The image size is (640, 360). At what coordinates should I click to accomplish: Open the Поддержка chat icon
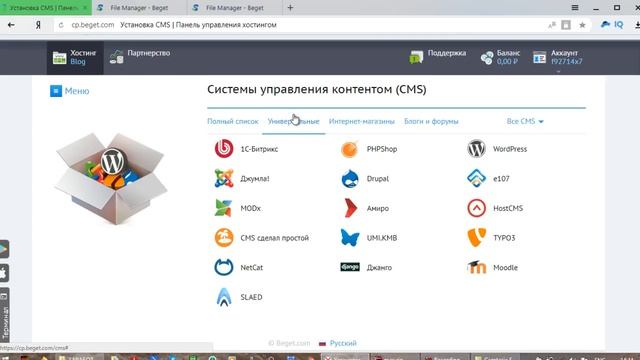(x=416, y=57)
